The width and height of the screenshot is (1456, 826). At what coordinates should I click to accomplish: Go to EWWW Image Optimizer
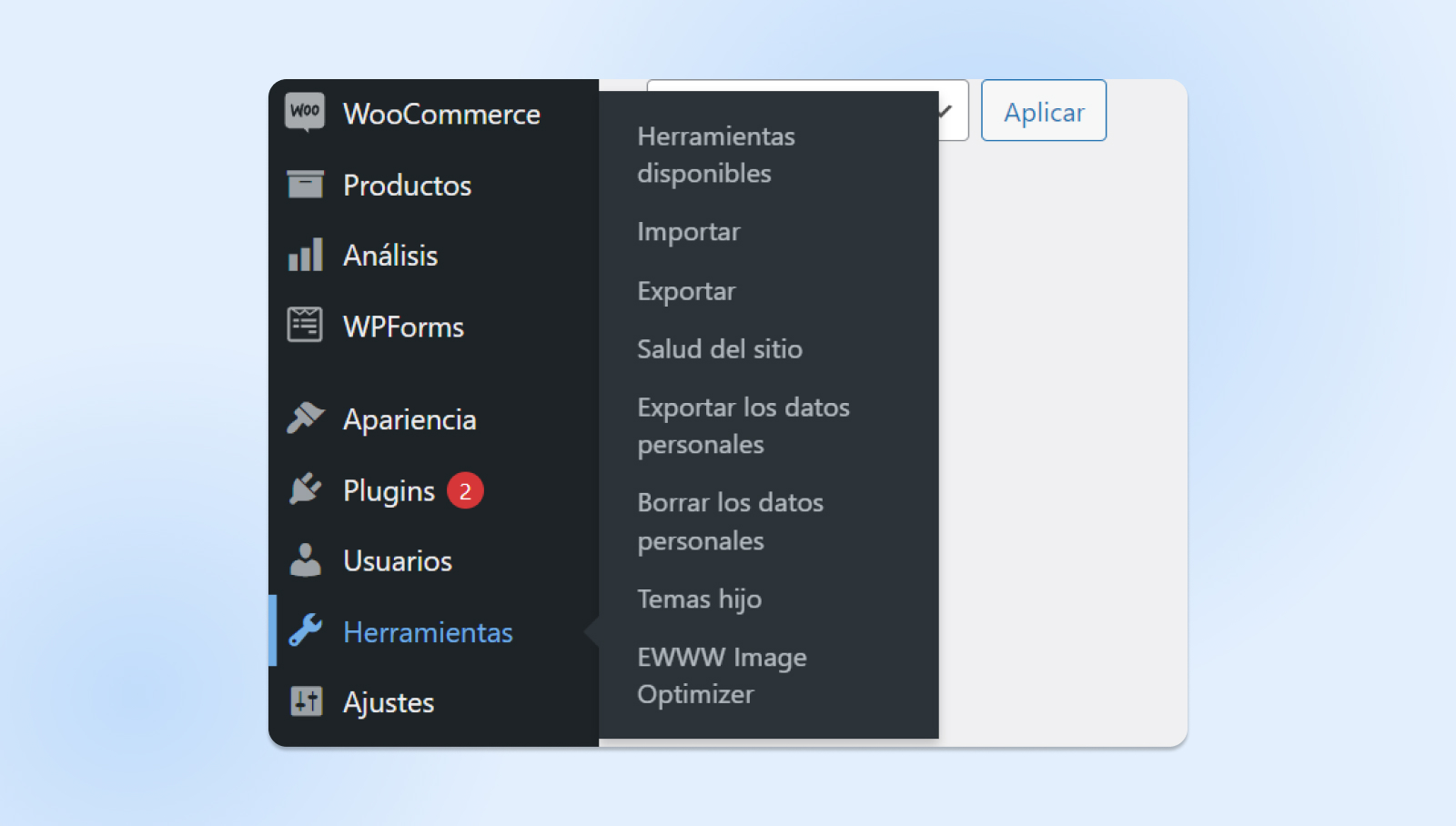722,676
